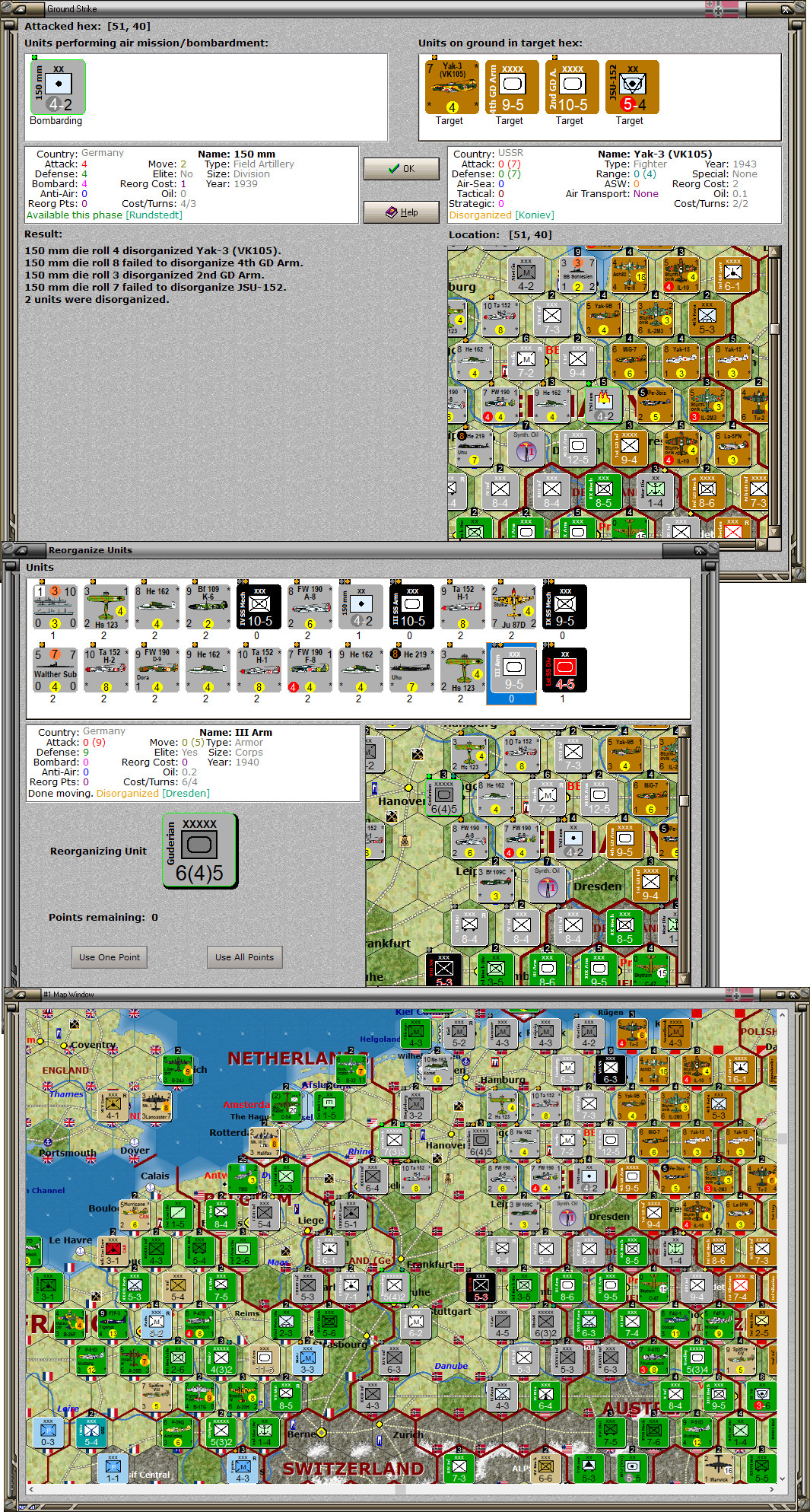Click Use All Points button
This screenshot has width=810, height=1512.
244,957
